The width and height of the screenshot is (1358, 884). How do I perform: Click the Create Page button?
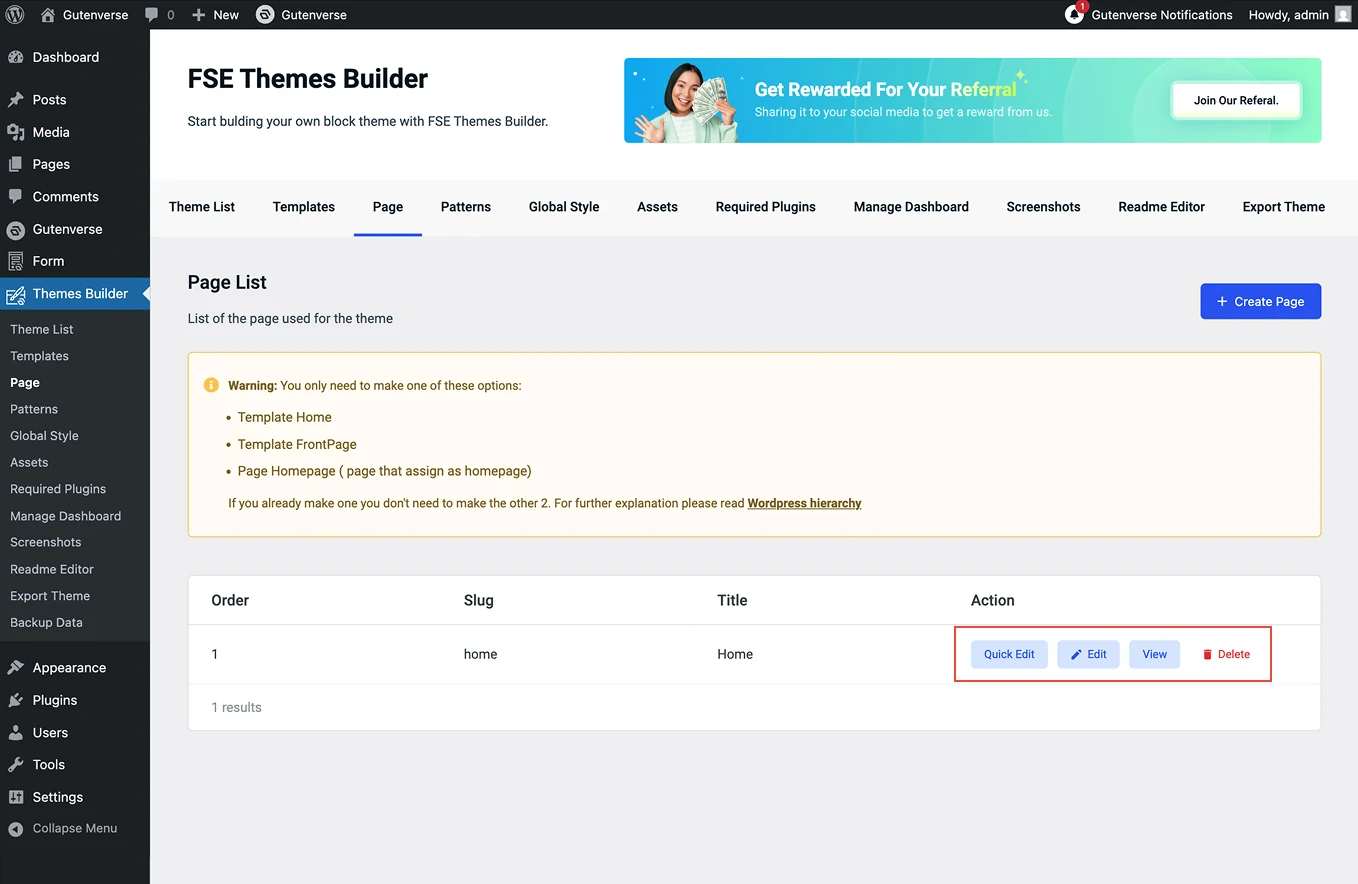pyautogui.click(x=1260, y=301)
